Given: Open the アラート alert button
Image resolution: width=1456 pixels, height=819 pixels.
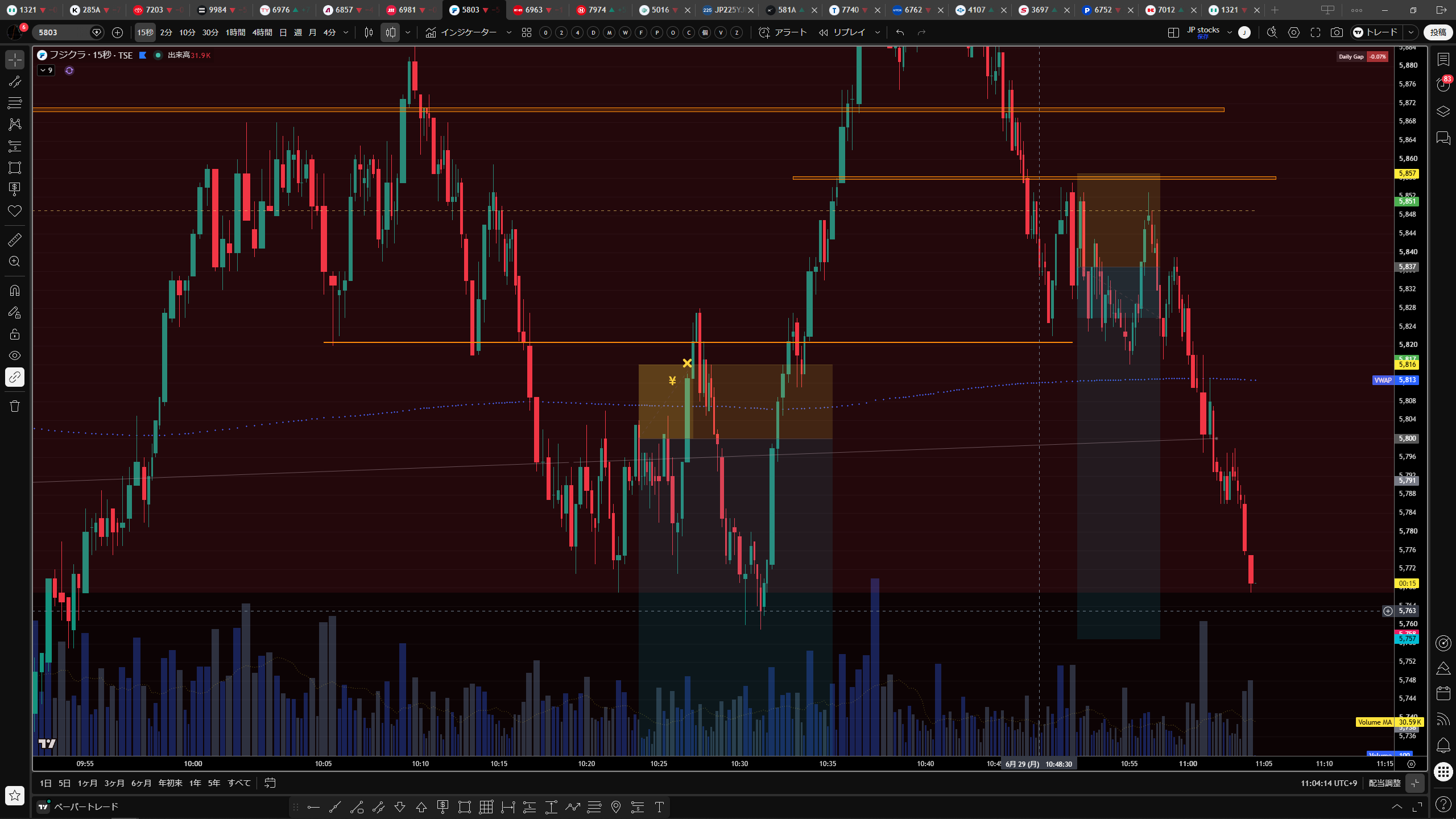Looking at the screenshot, I should click(x=783, y=32).
